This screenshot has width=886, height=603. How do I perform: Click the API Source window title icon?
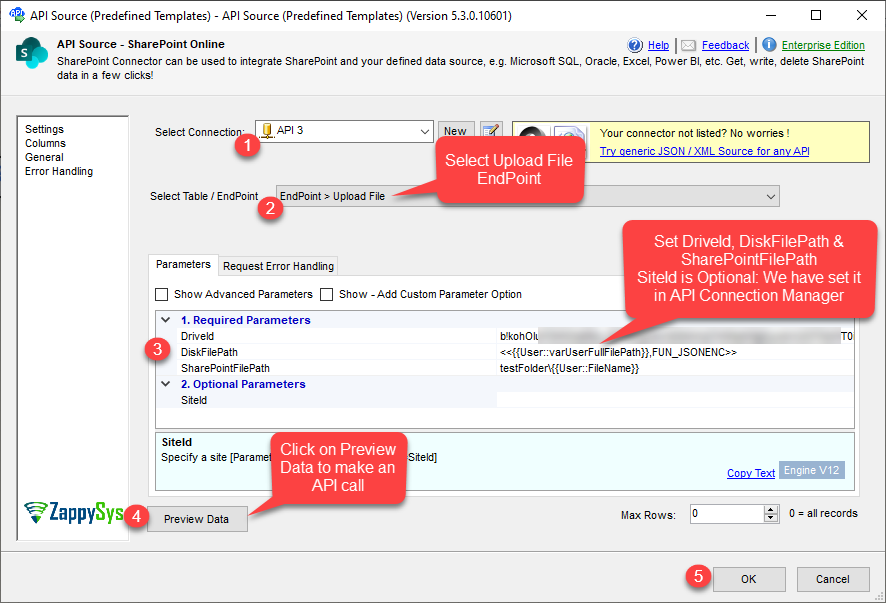tap(17, 15)
